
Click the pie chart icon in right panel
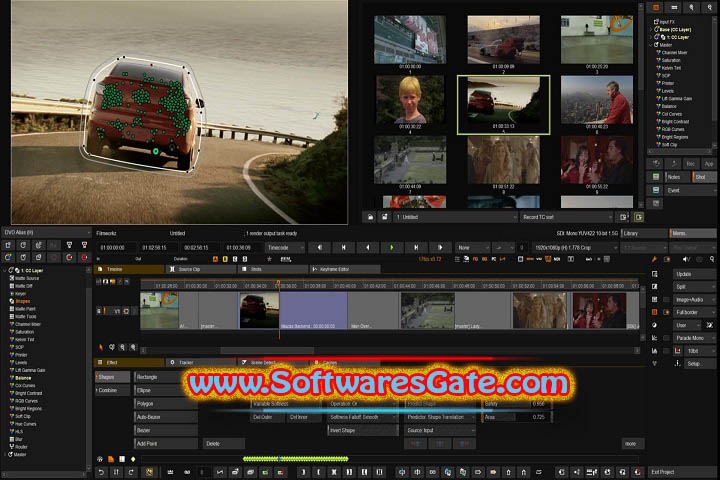point(655,325)
